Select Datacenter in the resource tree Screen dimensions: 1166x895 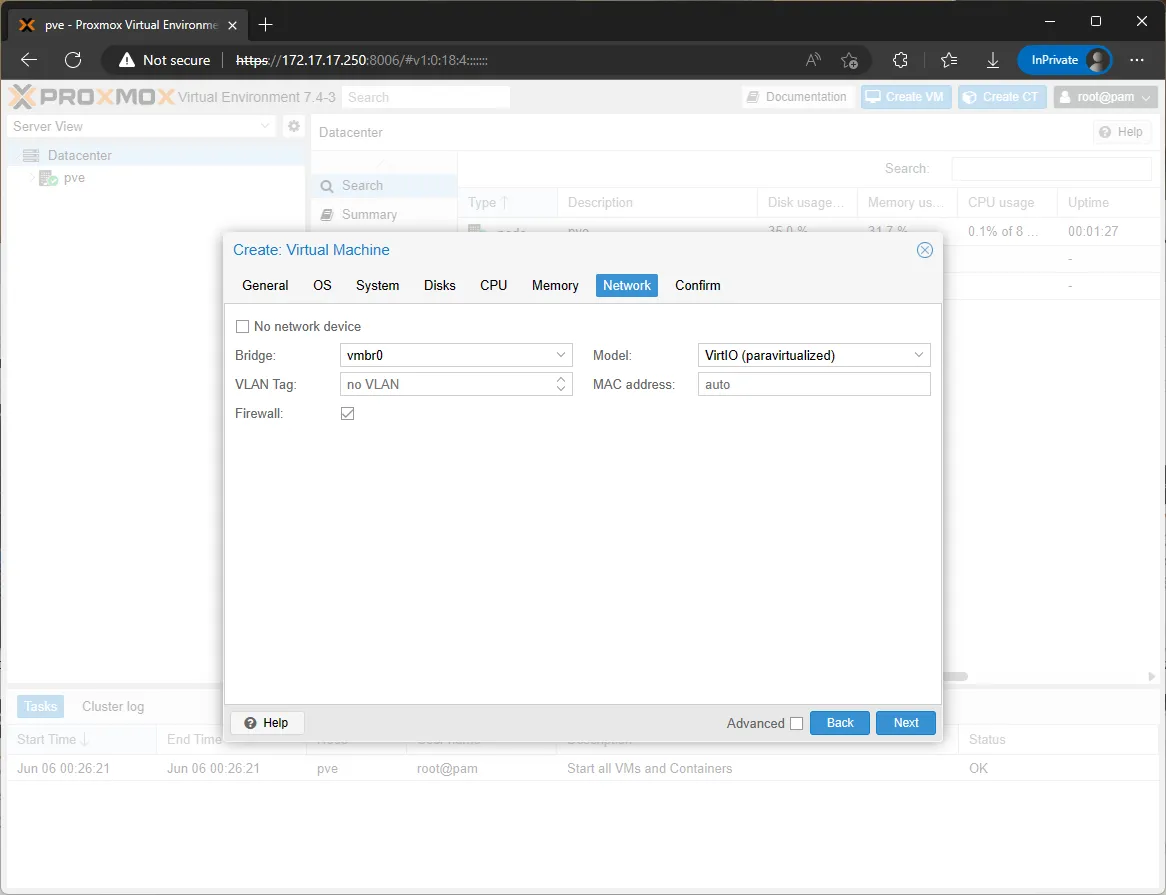click(80, 155)
